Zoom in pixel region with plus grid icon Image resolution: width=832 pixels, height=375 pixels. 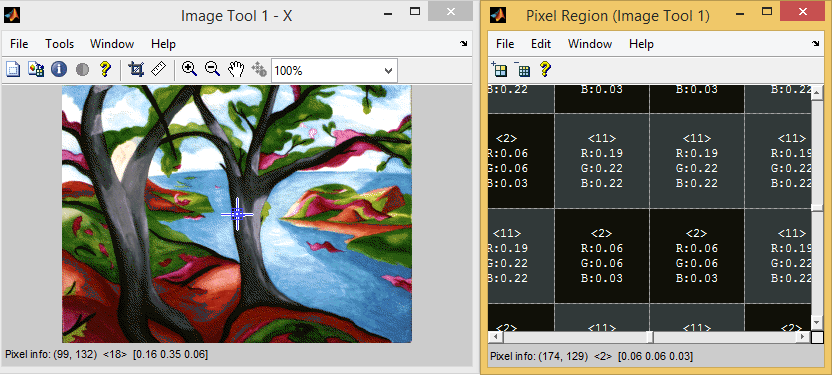click(x=499, y=69)
